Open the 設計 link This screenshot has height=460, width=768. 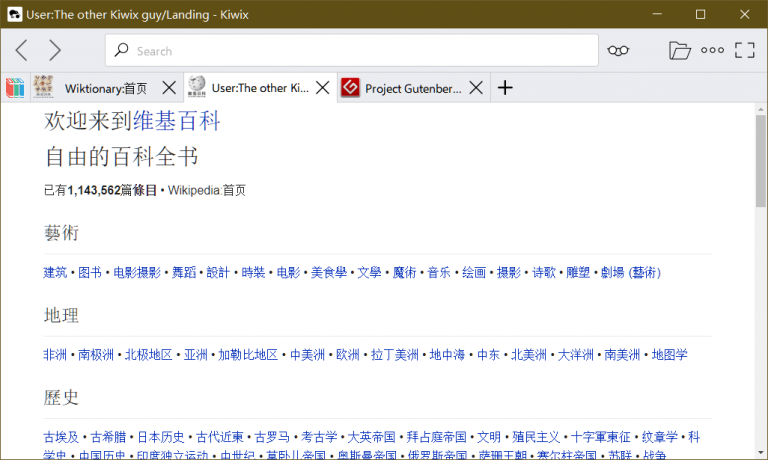218,272
